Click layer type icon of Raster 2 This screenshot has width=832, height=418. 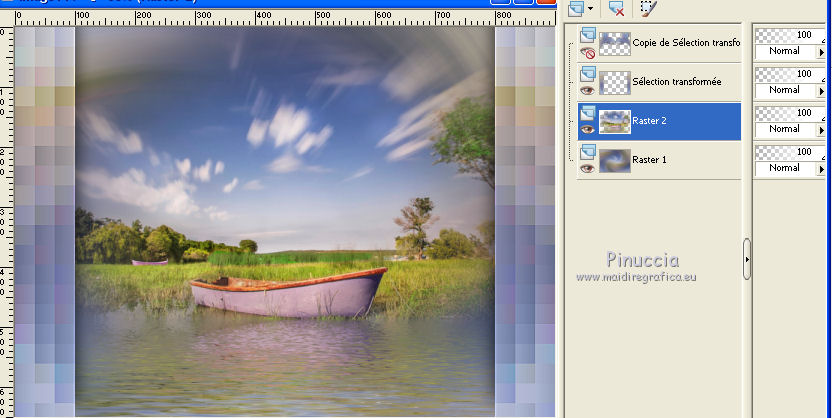(587, 112)
